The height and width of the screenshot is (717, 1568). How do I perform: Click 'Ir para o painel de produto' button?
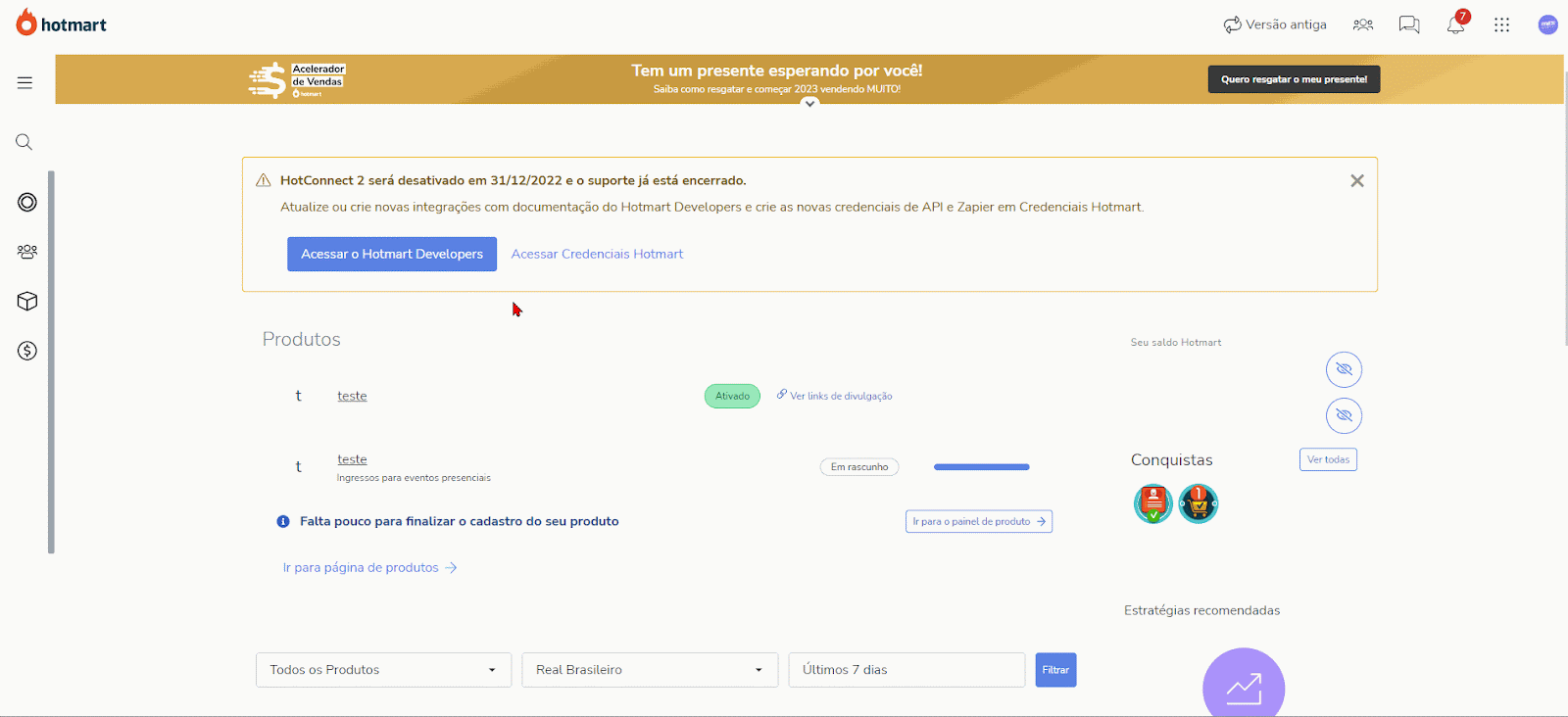979,521
